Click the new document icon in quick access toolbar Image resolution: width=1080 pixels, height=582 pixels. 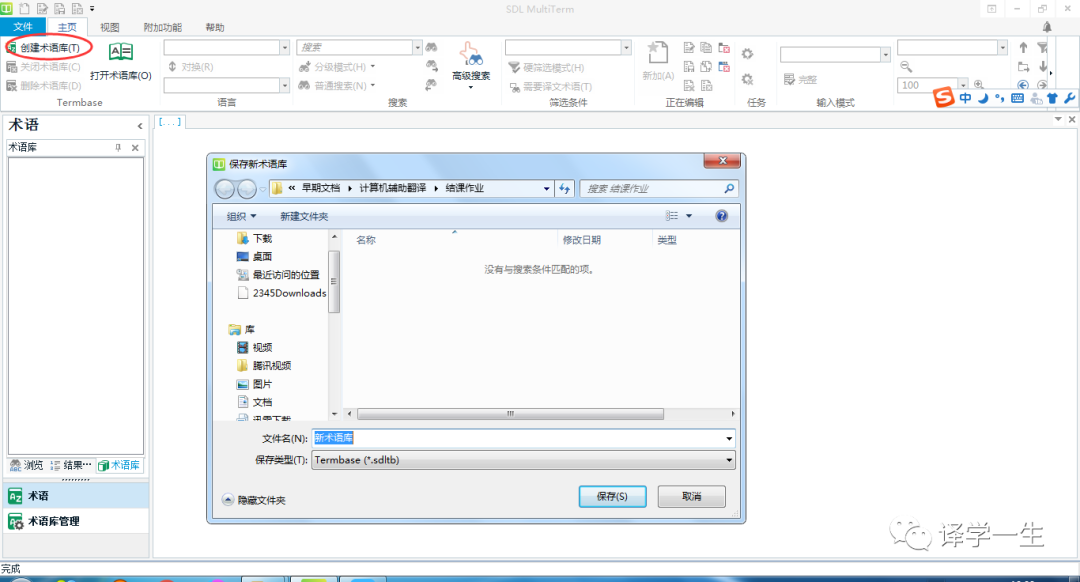(25, 9)
